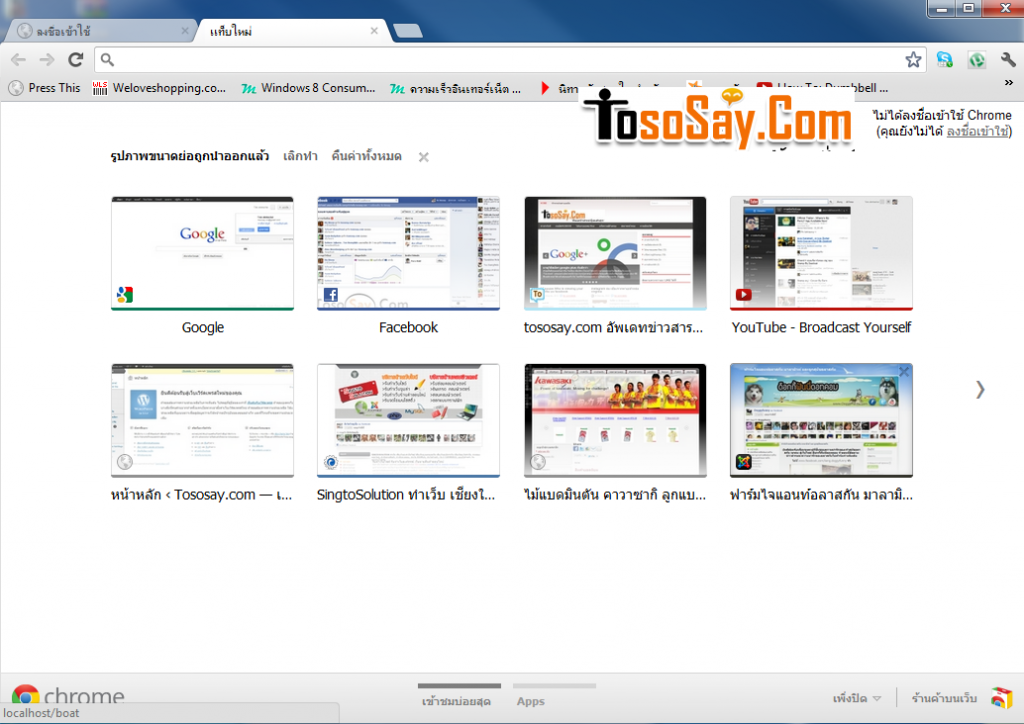Viewport: 1024px width, 724px height.
Task: Minimize the Chrome window
Action: tap(942, 9)
